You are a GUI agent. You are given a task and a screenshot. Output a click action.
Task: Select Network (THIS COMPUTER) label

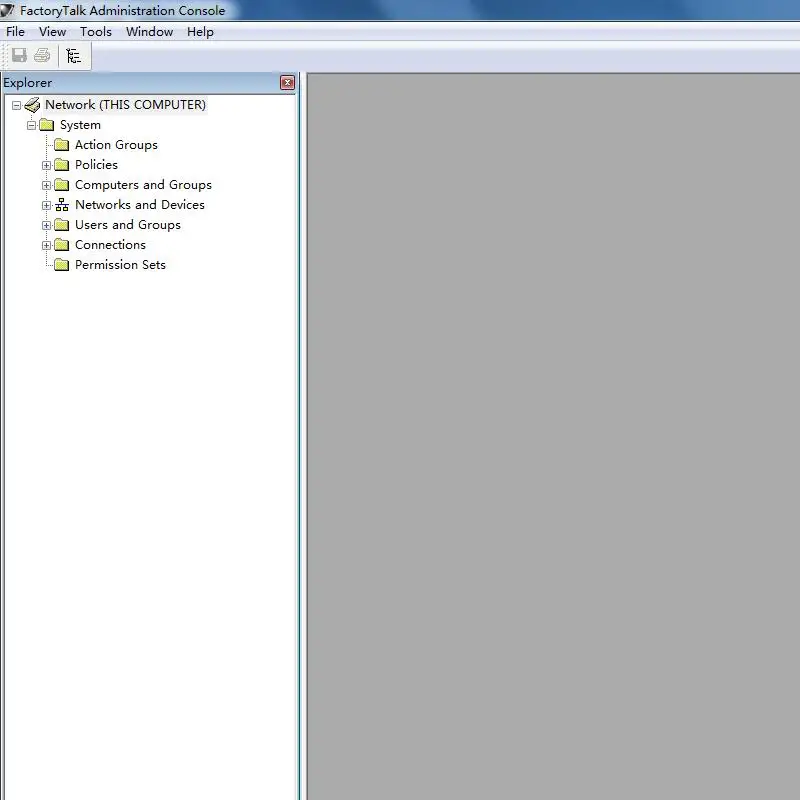(x=126, y=105)
